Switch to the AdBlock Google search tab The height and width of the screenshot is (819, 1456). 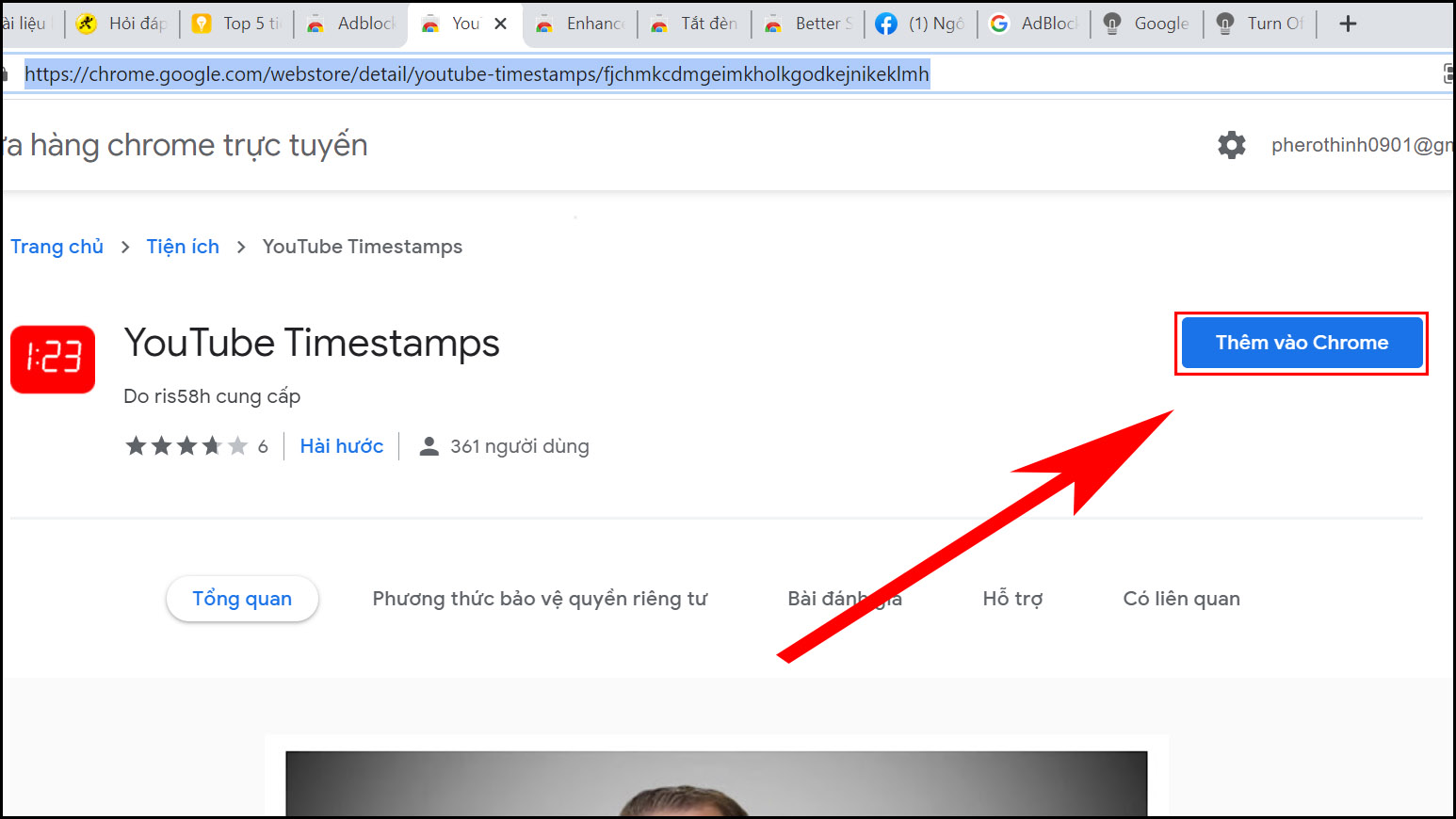click(x=1035, y=24)
